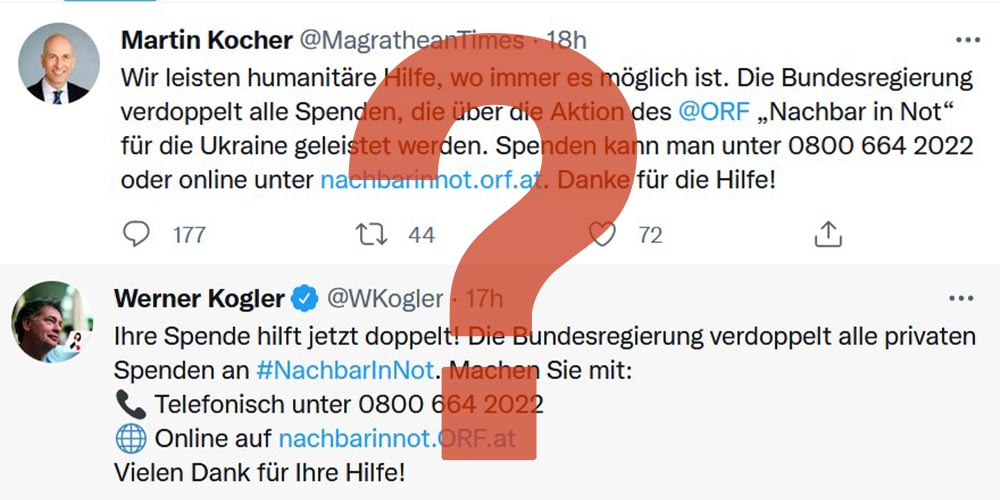Image resolution: width=1000 pixels, height=500 pixels.
Task: Open nachbarinnot.ORF.at link in Kogler's tweet
Action: click(x=397, y=438)
